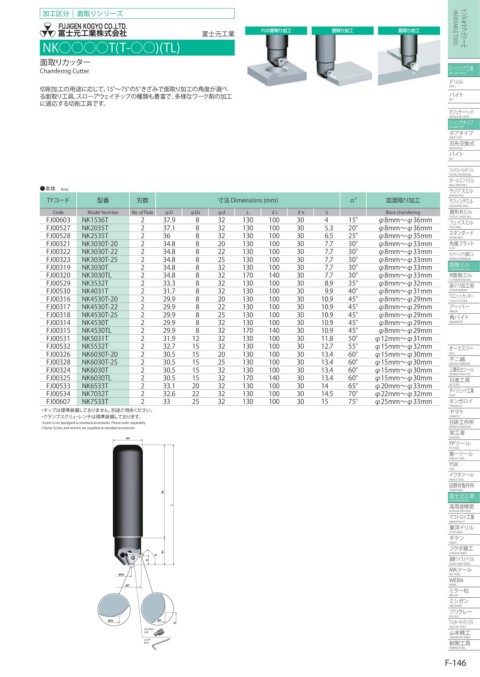The height and width of the screenshot is (677, 480).
Task: Click model number NK4530T-25
Action: 100,315
